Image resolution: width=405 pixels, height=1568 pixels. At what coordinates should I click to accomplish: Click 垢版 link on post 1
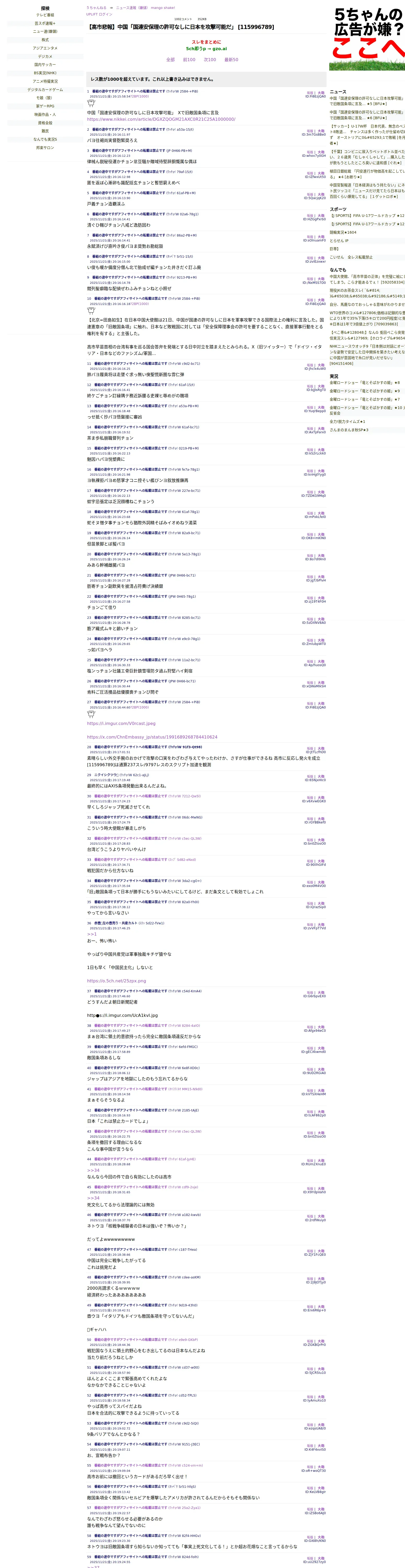tap(310, 93)
